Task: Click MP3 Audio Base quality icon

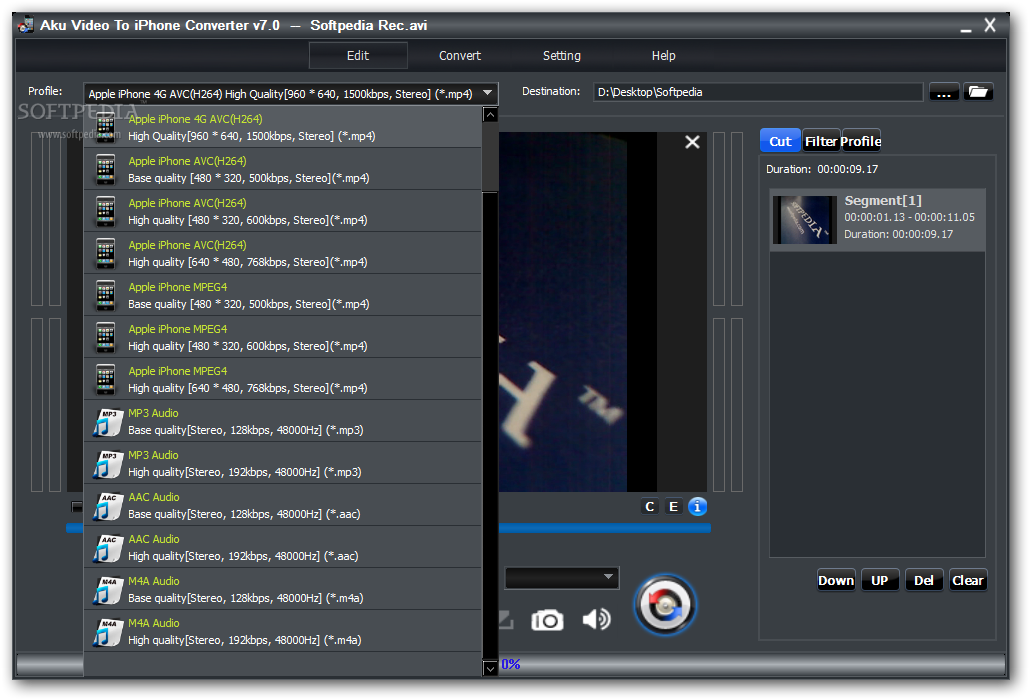Action: point(108,422)
